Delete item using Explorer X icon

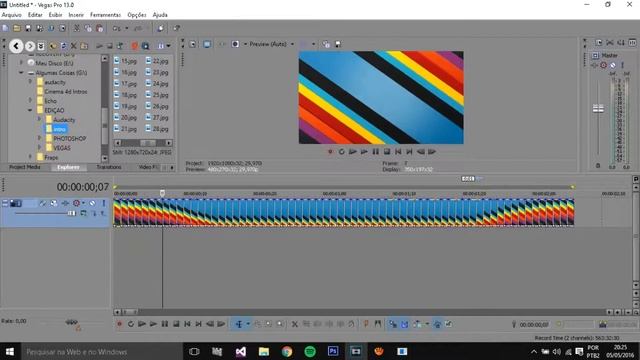(74, 46)
